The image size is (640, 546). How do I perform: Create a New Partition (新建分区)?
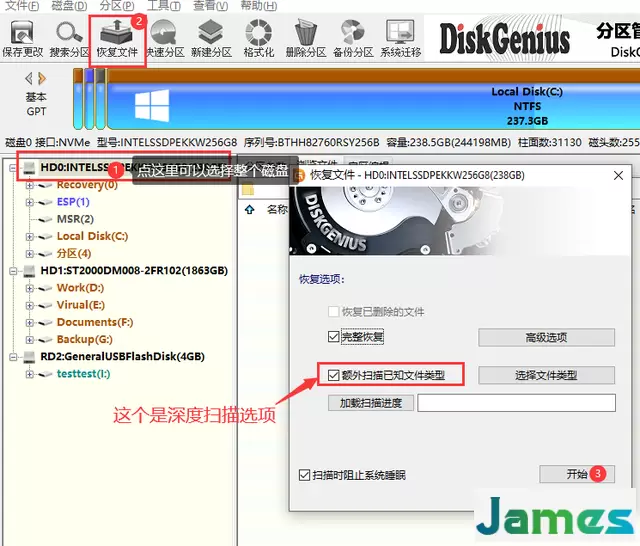211,39
